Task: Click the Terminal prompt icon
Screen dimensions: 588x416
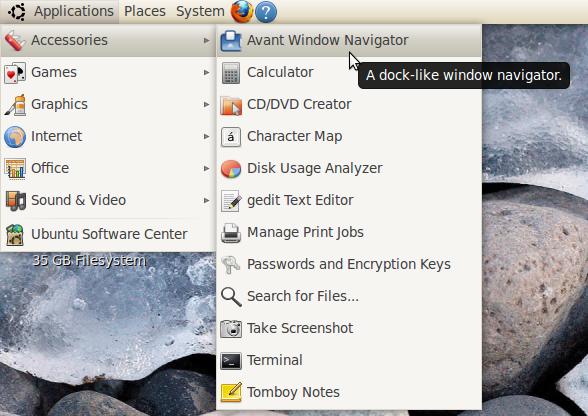Action: (231, 361)
